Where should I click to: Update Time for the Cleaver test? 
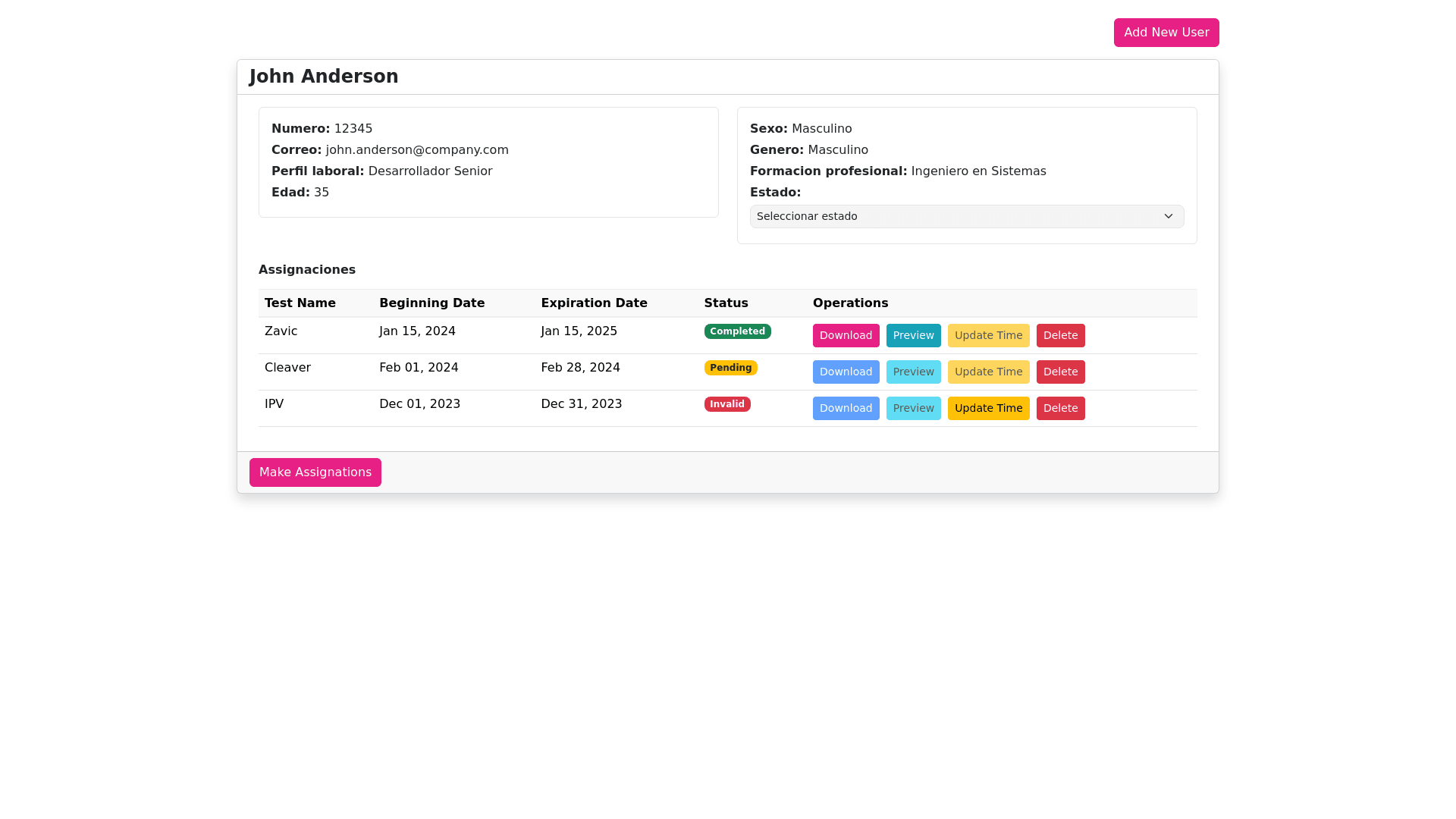(x=988, y=372)
